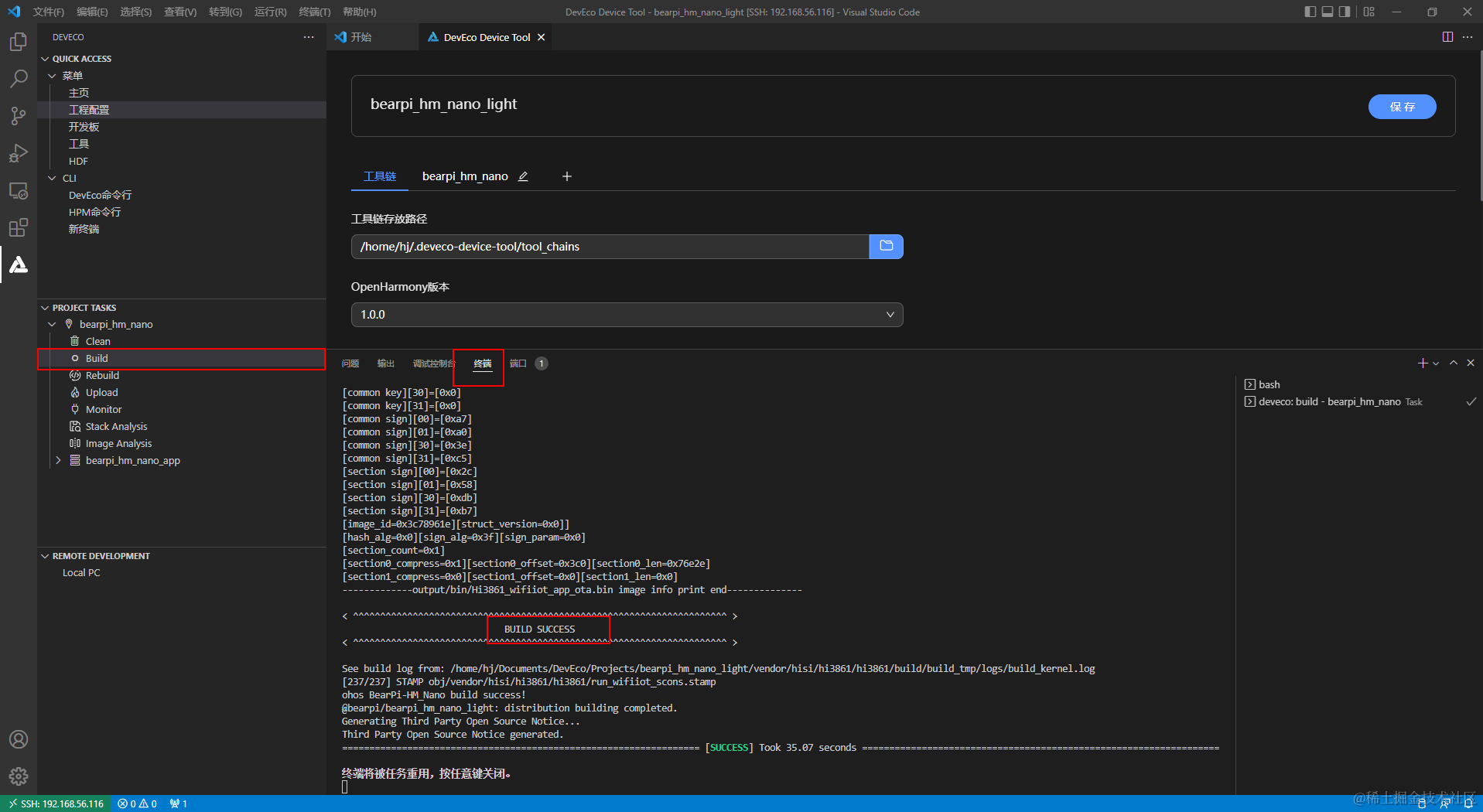The width and height of the screenshot is (1483, 812).
Task: Run the Build project task
Action: pos(182,359)
